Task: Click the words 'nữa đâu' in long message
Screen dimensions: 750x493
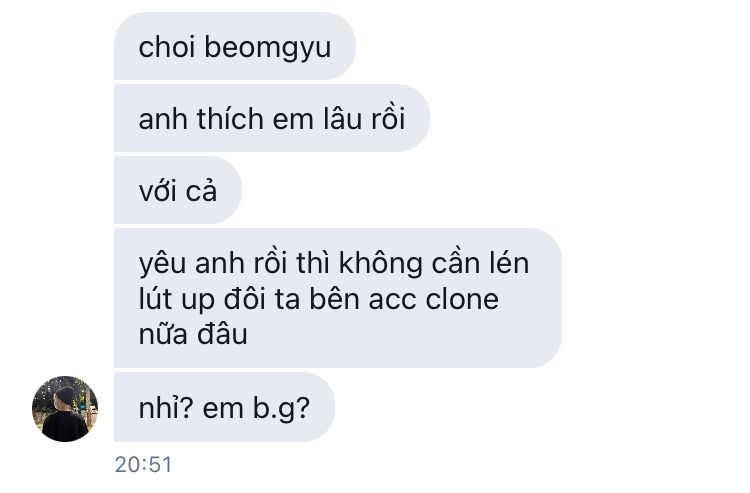Action: click(x=193, y=334)
